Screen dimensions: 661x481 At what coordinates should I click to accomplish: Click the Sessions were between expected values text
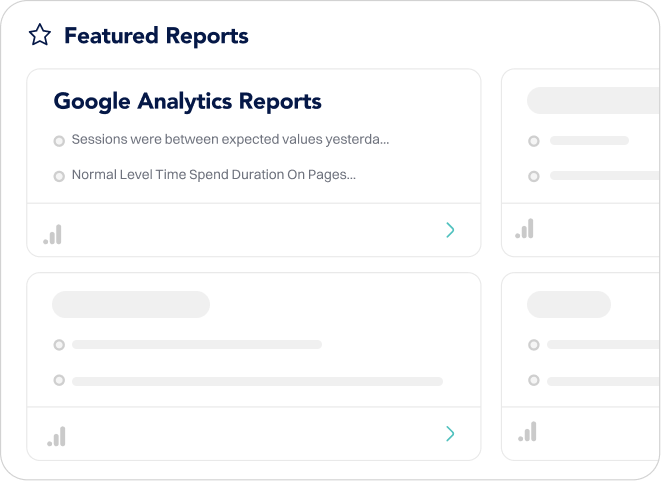[230, 139]
